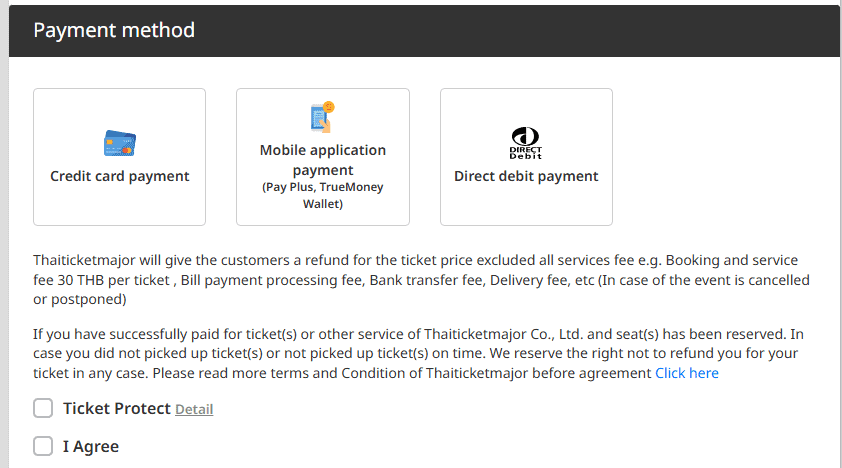Open terms via the 'Click here' link
Screen dimensions: 842x468
coord(686,373)
